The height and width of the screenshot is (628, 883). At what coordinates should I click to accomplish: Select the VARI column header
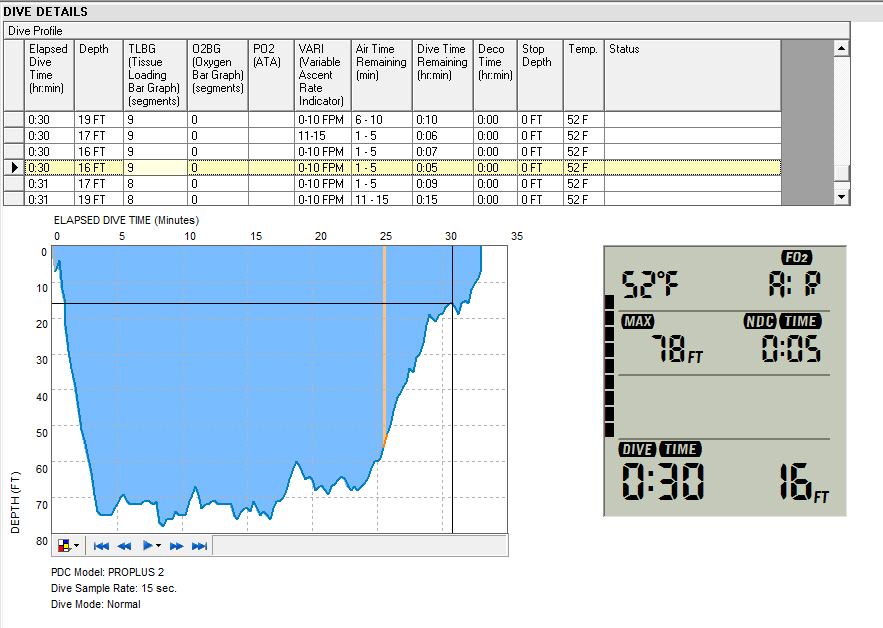(323, 75)
